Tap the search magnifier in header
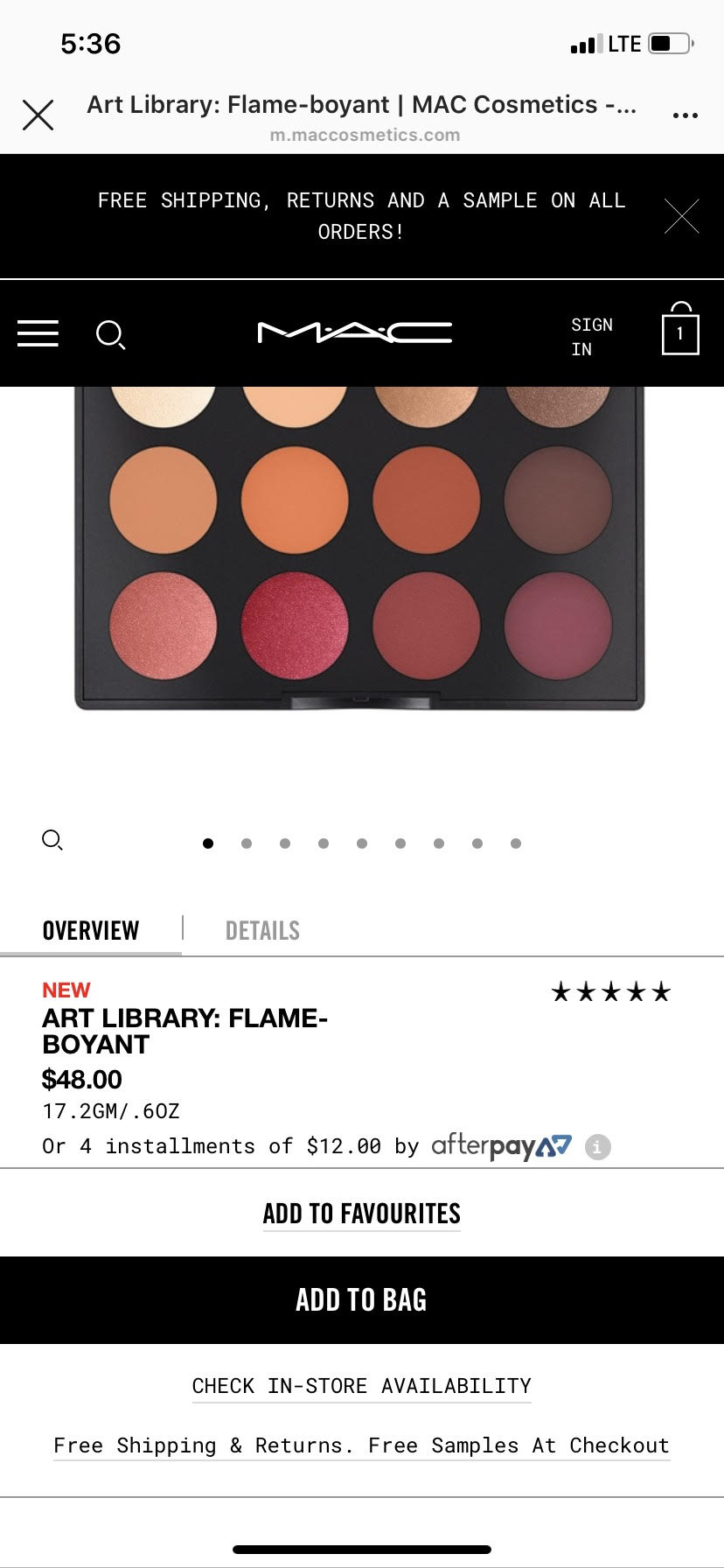Screen dimensions: 724x1568 point(110,334)
